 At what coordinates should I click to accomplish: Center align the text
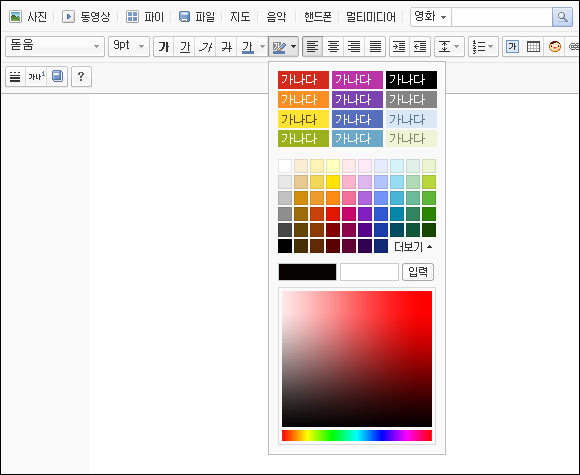(x=333, y=47)
